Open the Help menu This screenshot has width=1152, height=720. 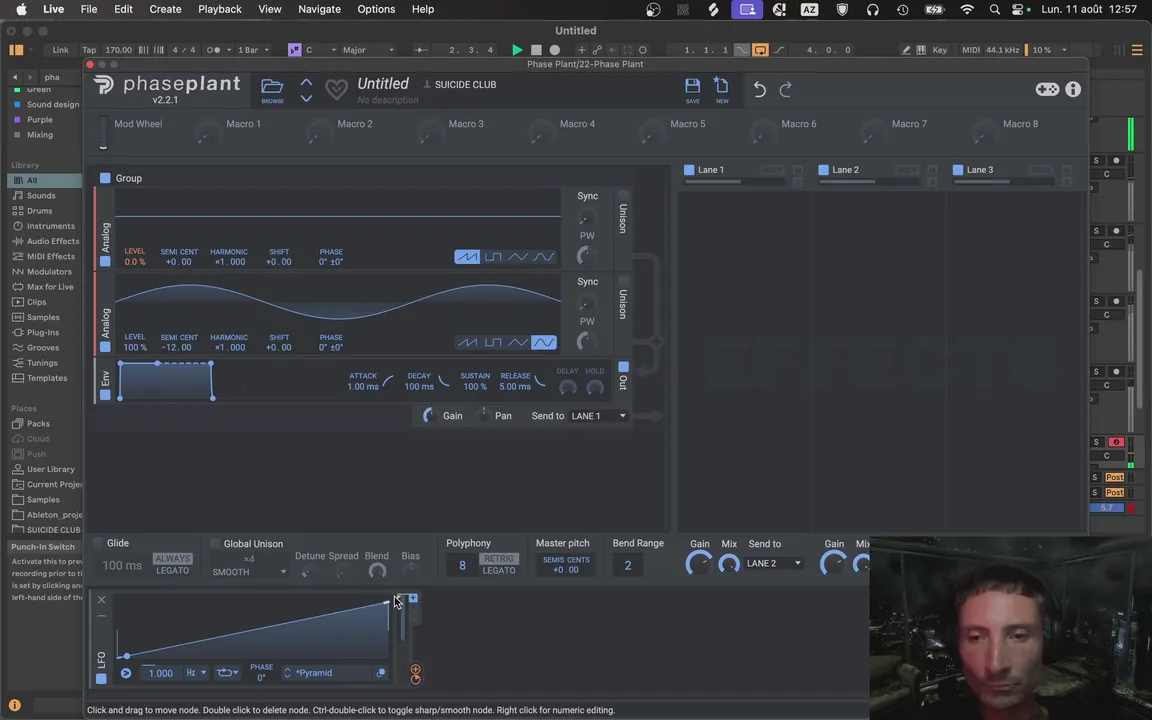tap(422, 10)
